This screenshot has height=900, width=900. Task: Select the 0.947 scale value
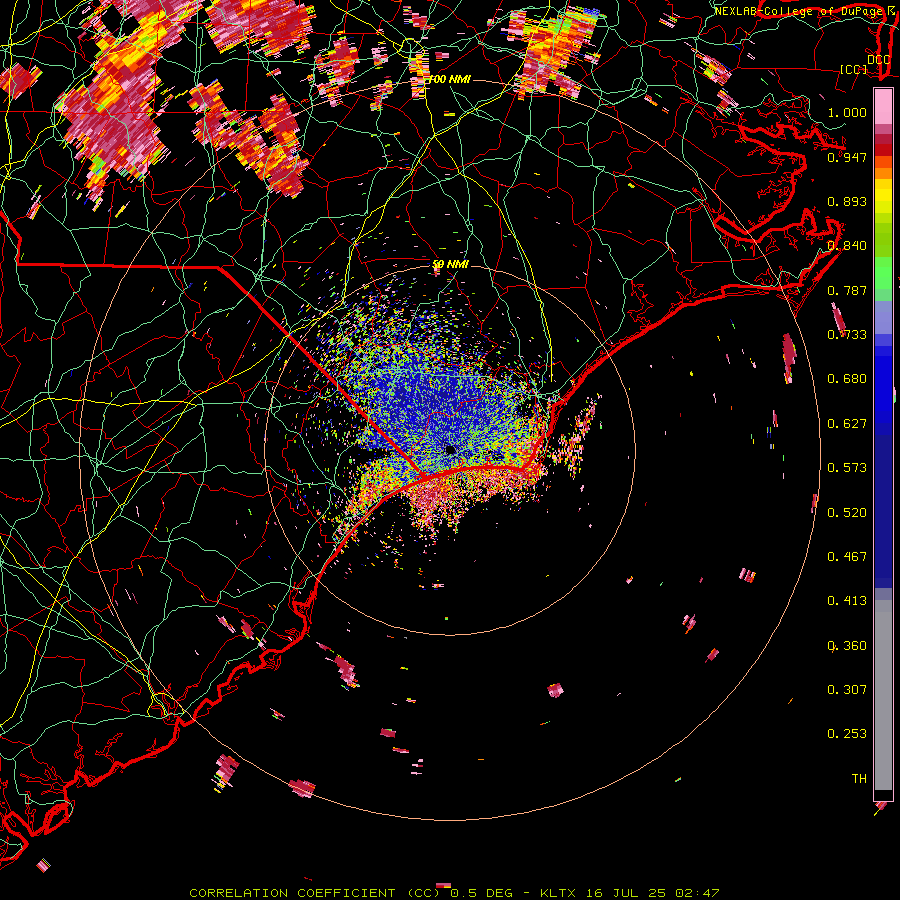(847, 157)
